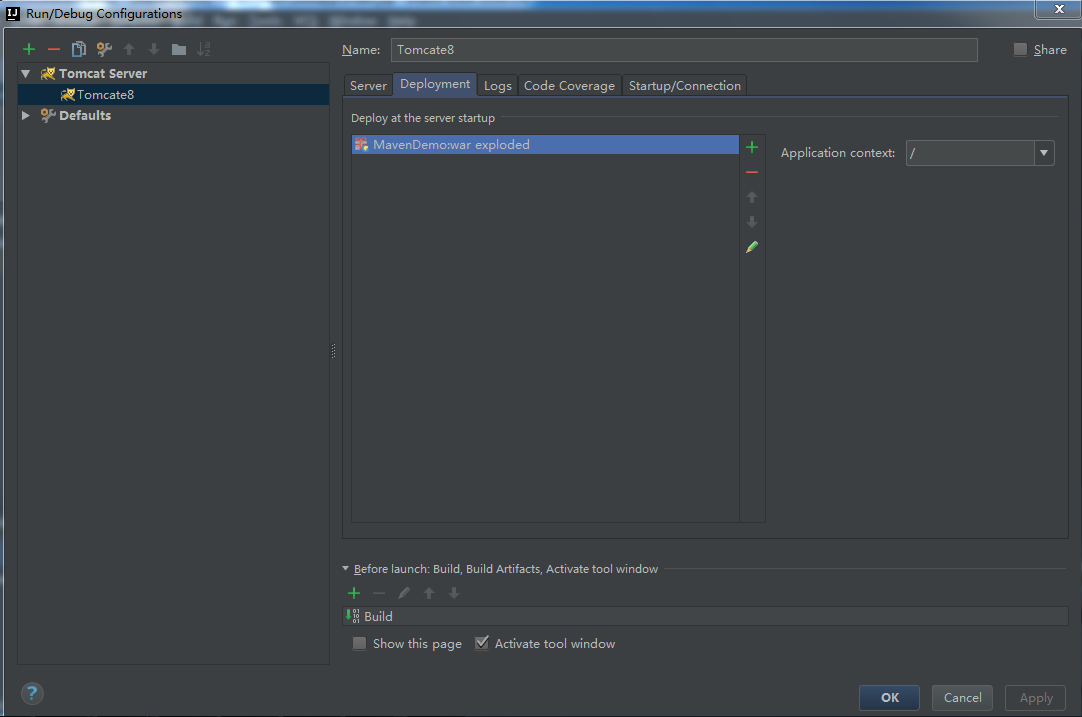
Task: Select the Build before-launch task row
Action: 705,616
